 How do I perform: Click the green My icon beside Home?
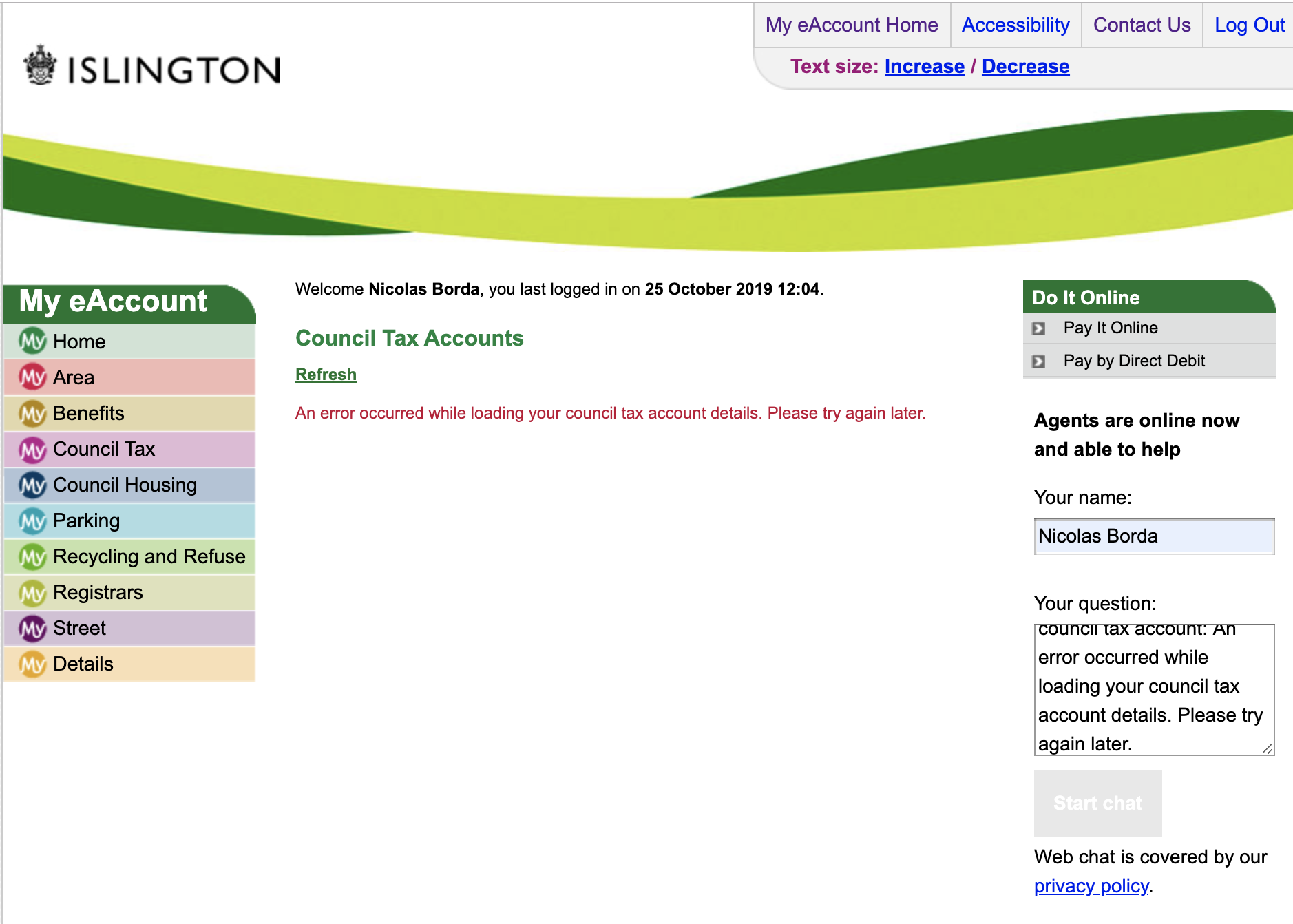(32, 341)
